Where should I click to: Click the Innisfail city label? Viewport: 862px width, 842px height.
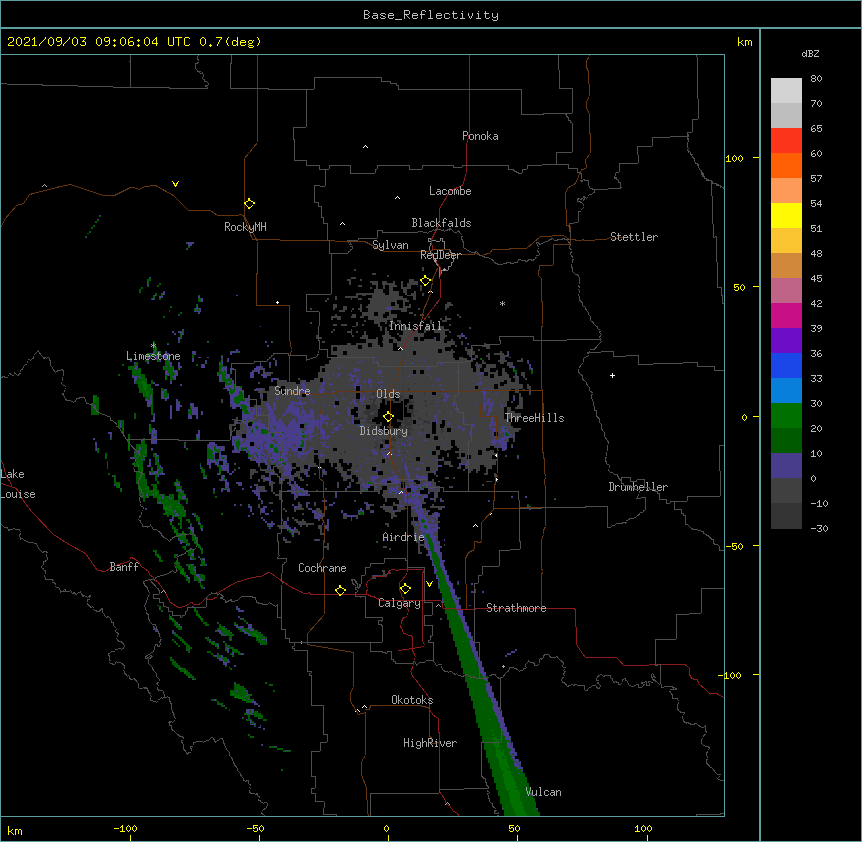click(415, 326)
